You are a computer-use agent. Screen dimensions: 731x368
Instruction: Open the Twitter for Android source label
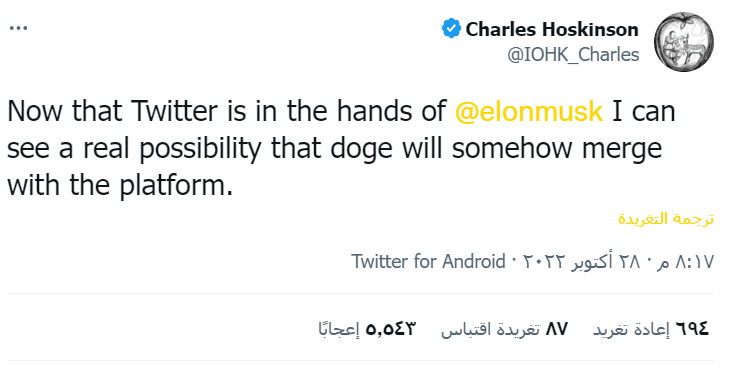(428, 261)
